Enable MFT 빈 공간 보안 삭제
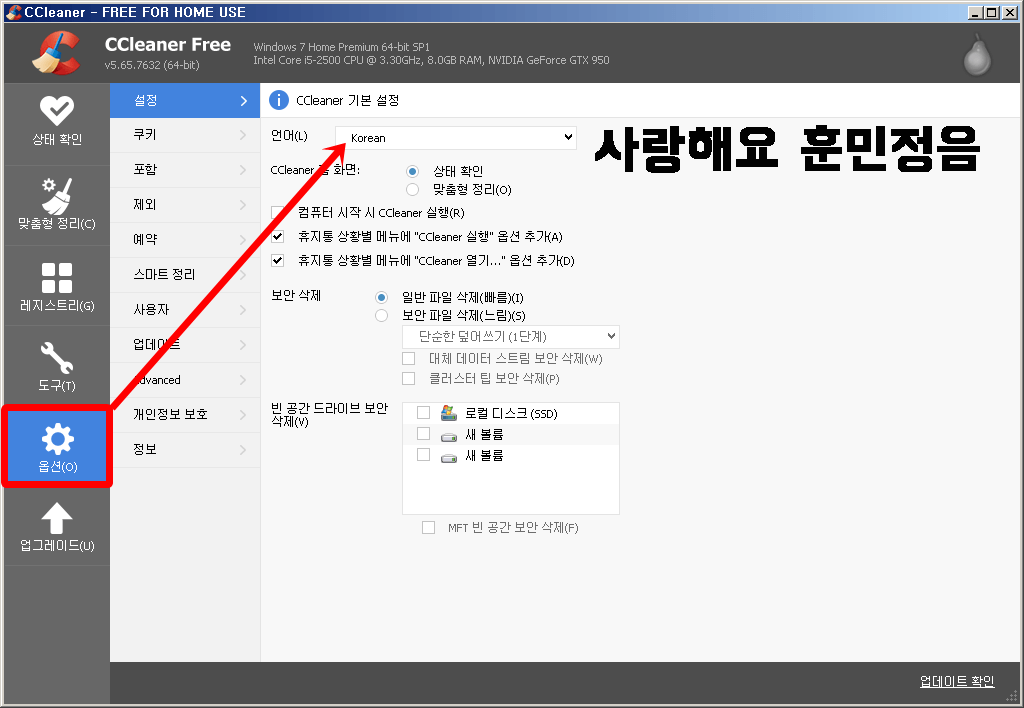This screenshot has height=708, width=1024. coord(428,528)
